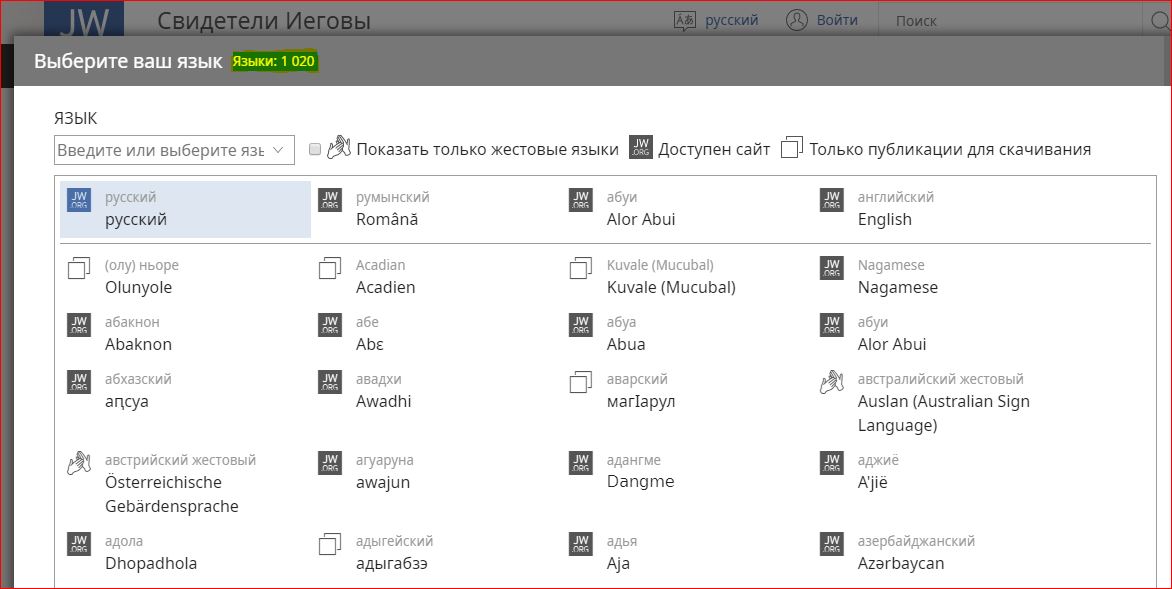Screen dimensions: 1172x589
Task: Click the JW.ORG icon next to Abaknon
Action: (78, 325)
